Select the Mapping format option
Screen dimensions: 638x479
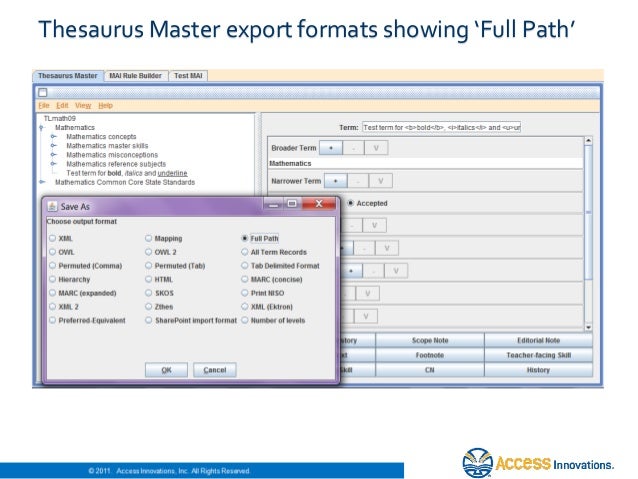click(149, 238)
